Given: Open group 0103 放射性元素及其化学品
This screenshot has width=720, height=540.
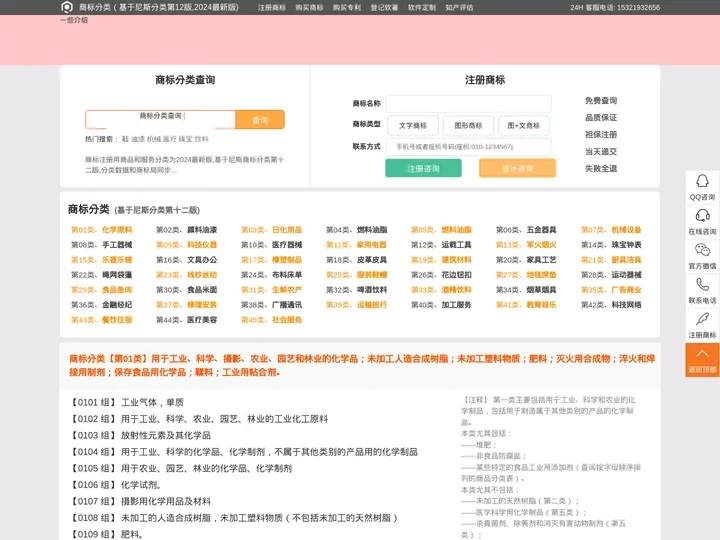Looking at the screenshot, I should point(140,435).
